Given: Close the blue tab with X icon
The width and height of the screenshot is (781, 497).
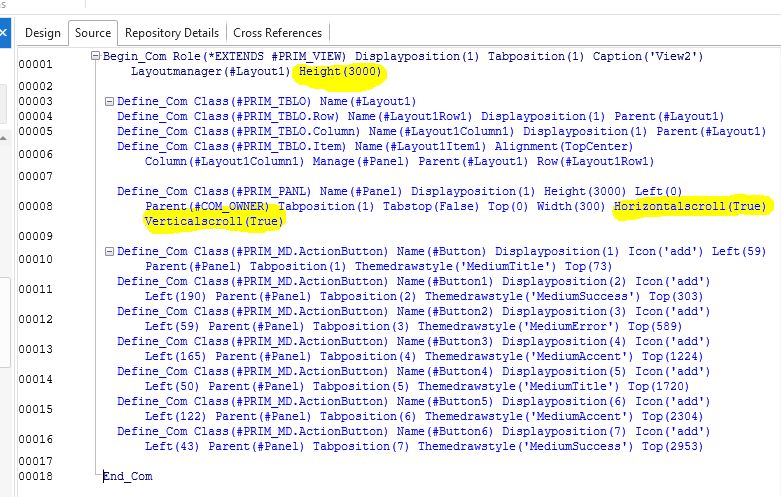Looking at the screenshot, I should click(3, 33).
